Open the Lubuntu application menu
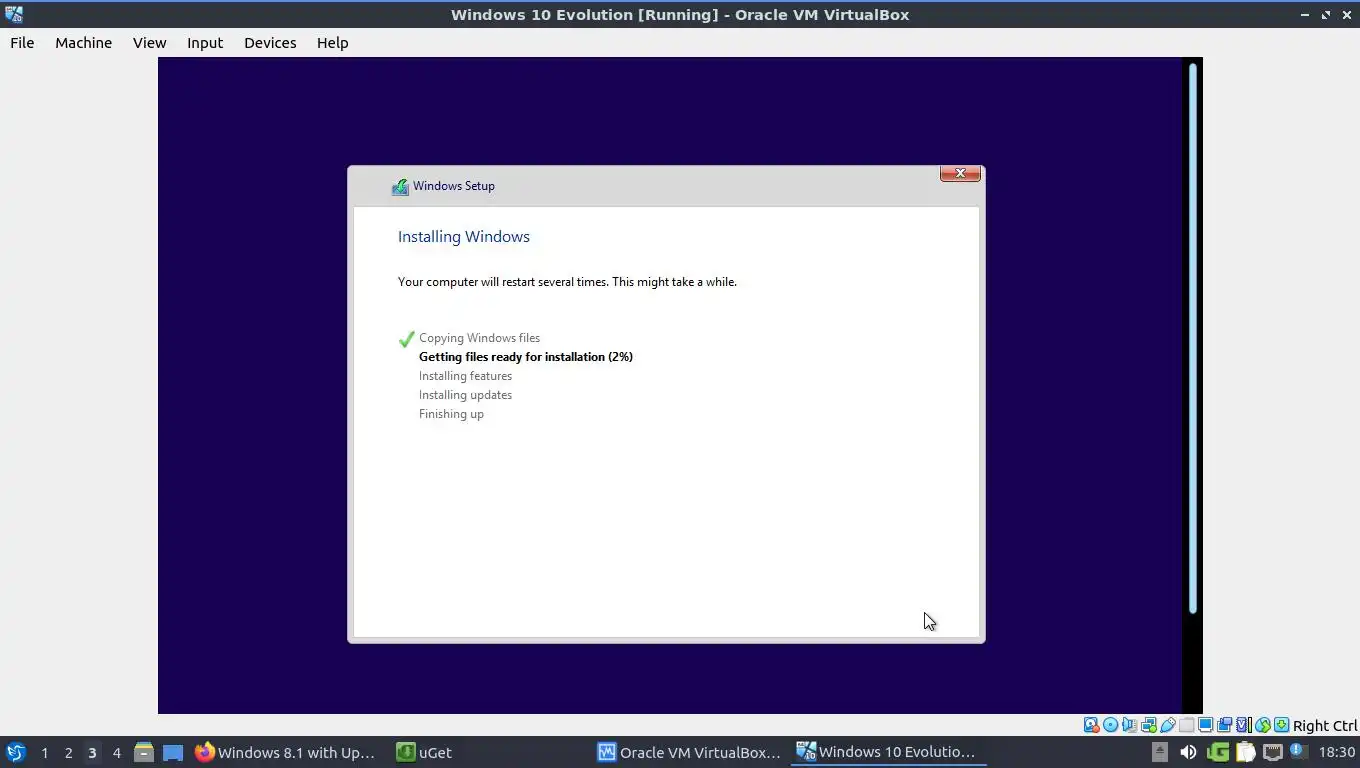1360x768 pixels. tap(16, 752)
